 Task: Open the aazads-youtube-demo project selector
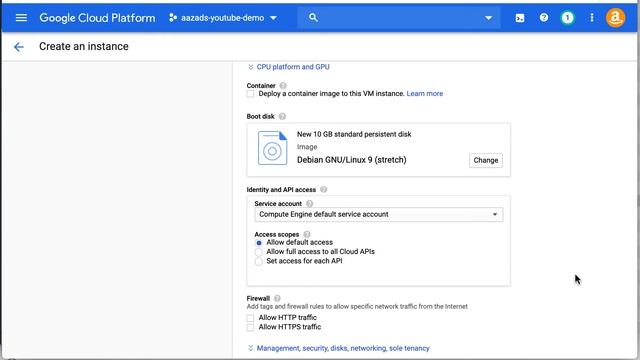[x=223, y=18]
